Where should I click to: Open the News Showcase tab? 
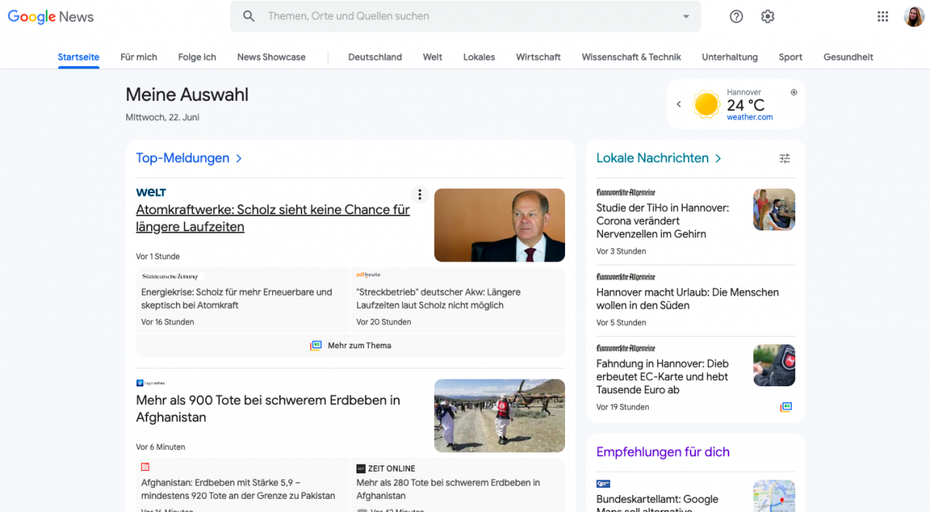[271, 57]
